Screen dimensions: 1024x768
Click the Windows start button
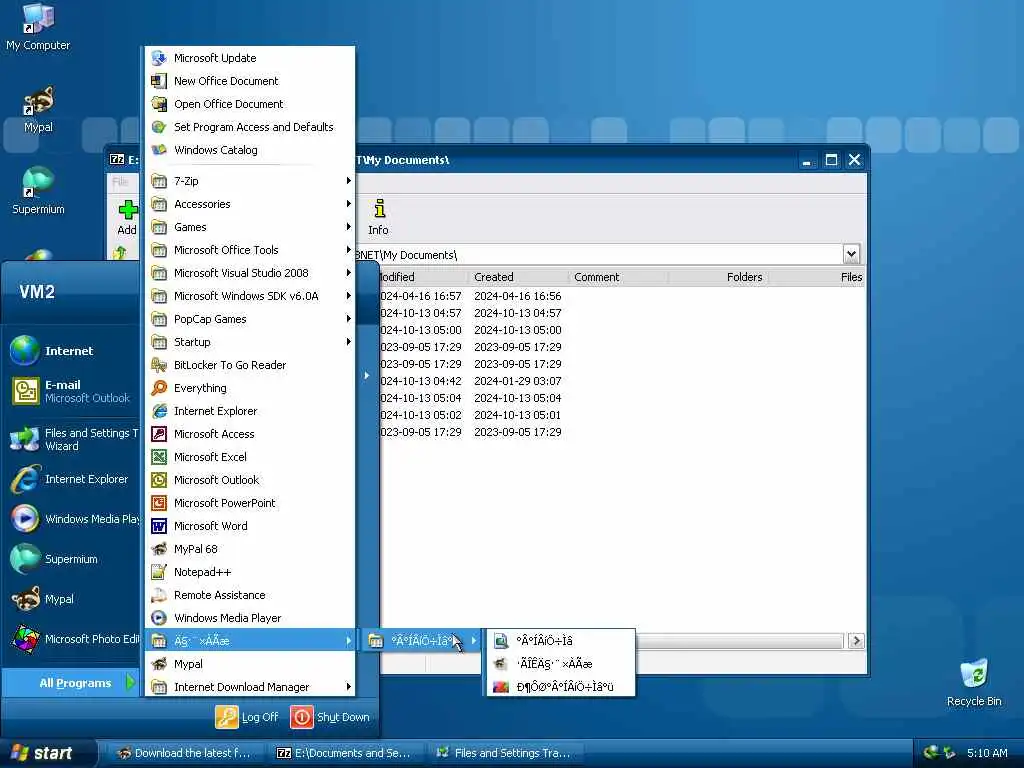click(47, 753)
